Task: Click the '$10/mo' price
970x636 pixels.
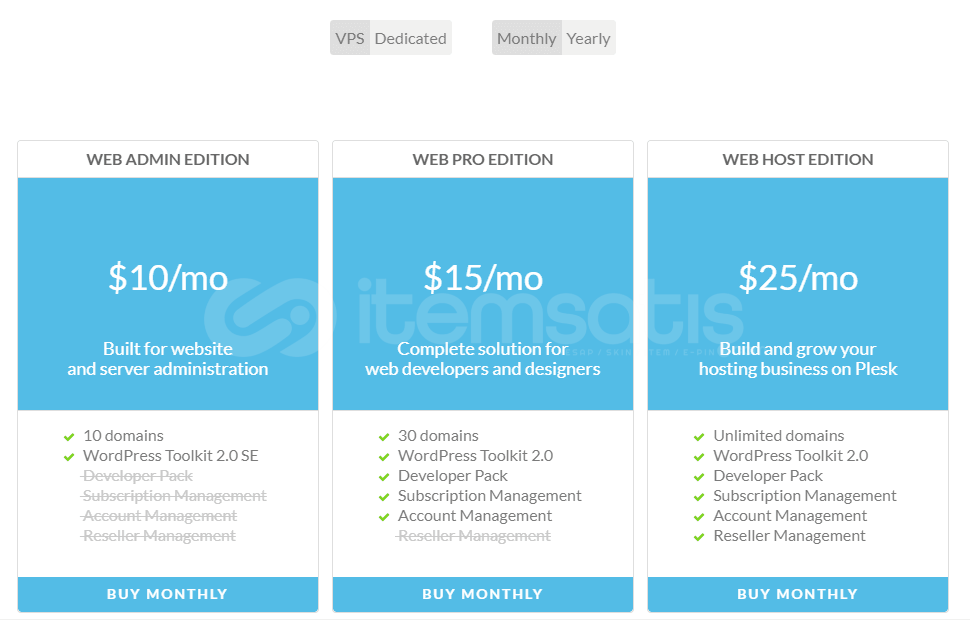Action: point(168,277)
